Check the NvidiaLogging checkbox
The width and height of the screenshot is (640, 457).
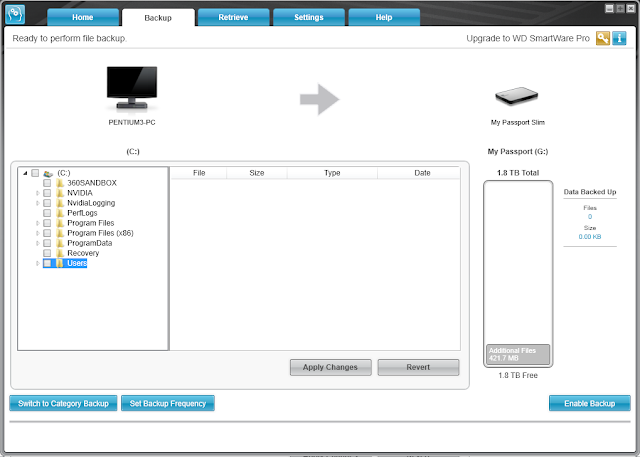point(47,203)
